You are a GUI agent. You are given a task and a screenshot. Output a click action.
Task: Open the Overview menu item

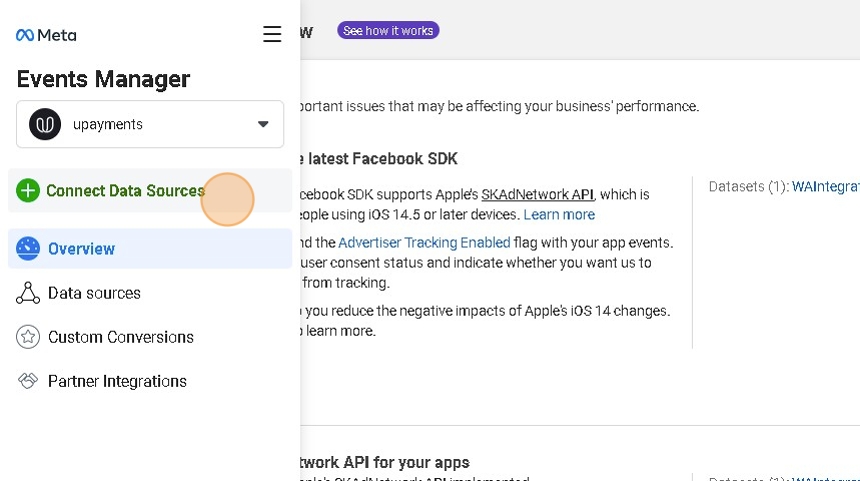[x=81, y=249]
